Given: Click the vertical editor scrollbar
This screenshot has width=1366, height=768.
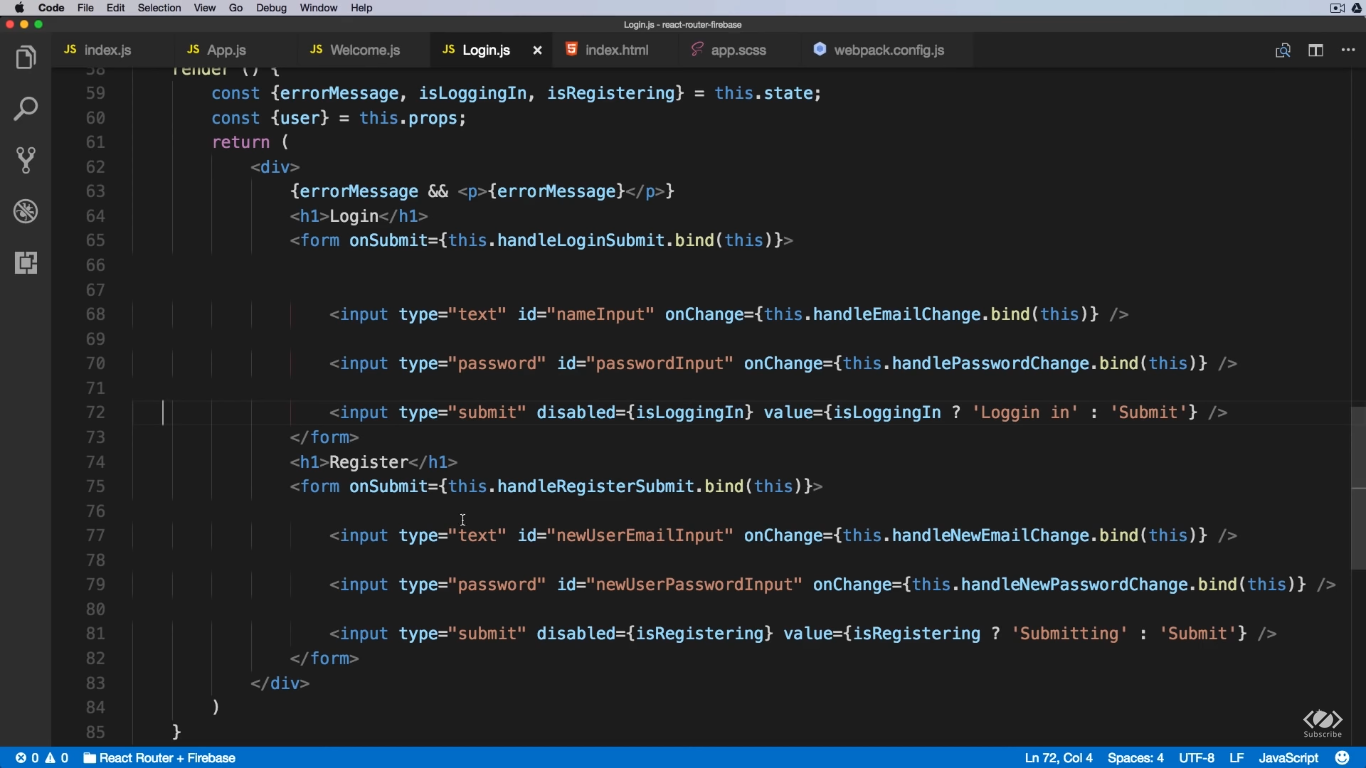Looking at the screenshot, I should (1357, 488).
